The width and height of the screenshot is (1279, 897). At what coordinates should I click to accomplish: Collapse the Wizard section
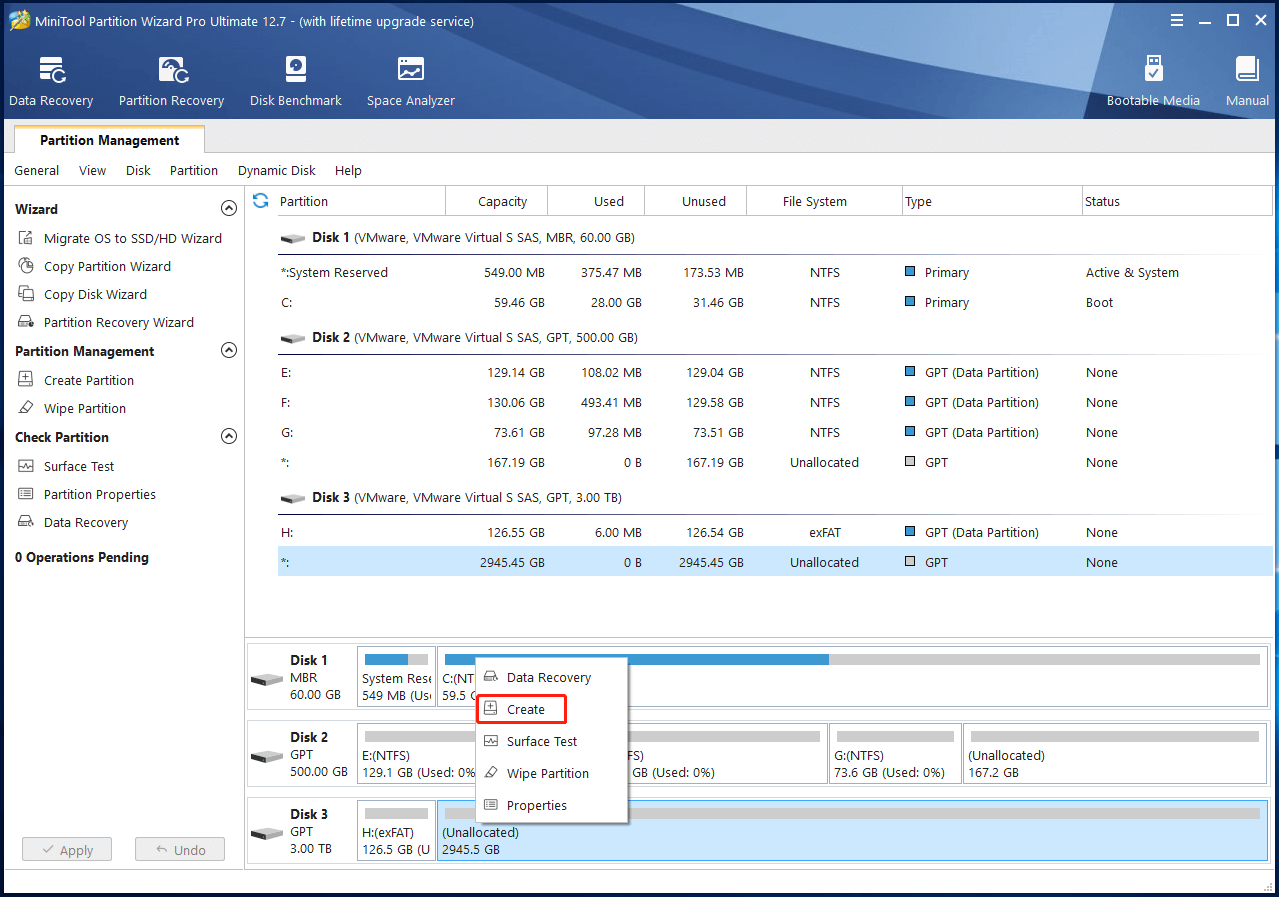click(229, 209)
